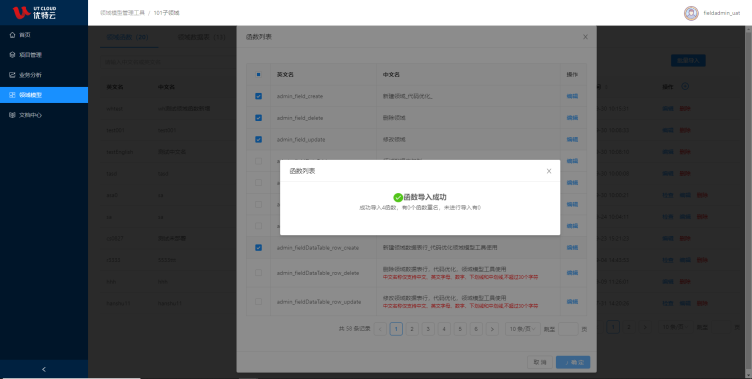
Task: Go to page 4 in function list pager
Action: click(444, 329)
